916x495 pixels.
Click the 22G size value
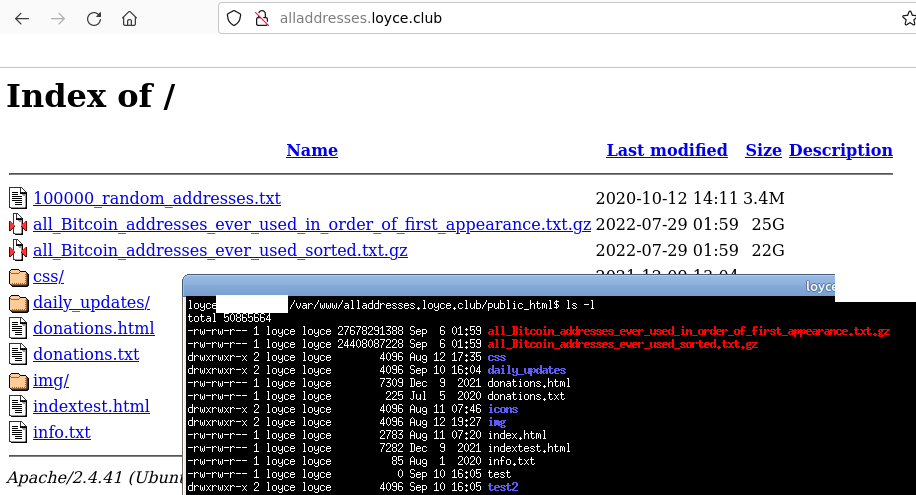[768, 250]
